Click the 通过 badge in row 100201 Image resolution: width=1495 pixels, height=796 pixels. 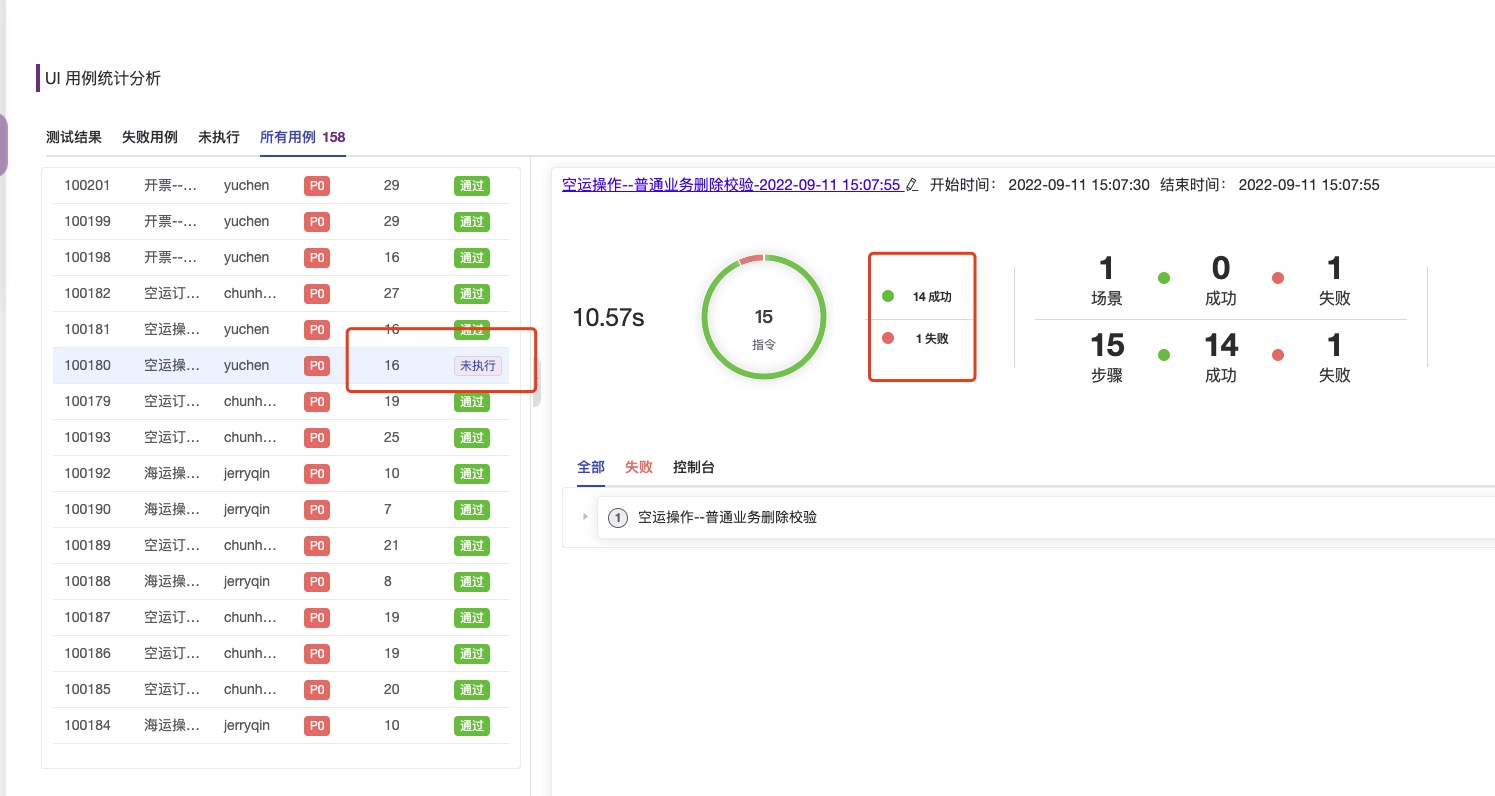[471, 186]
